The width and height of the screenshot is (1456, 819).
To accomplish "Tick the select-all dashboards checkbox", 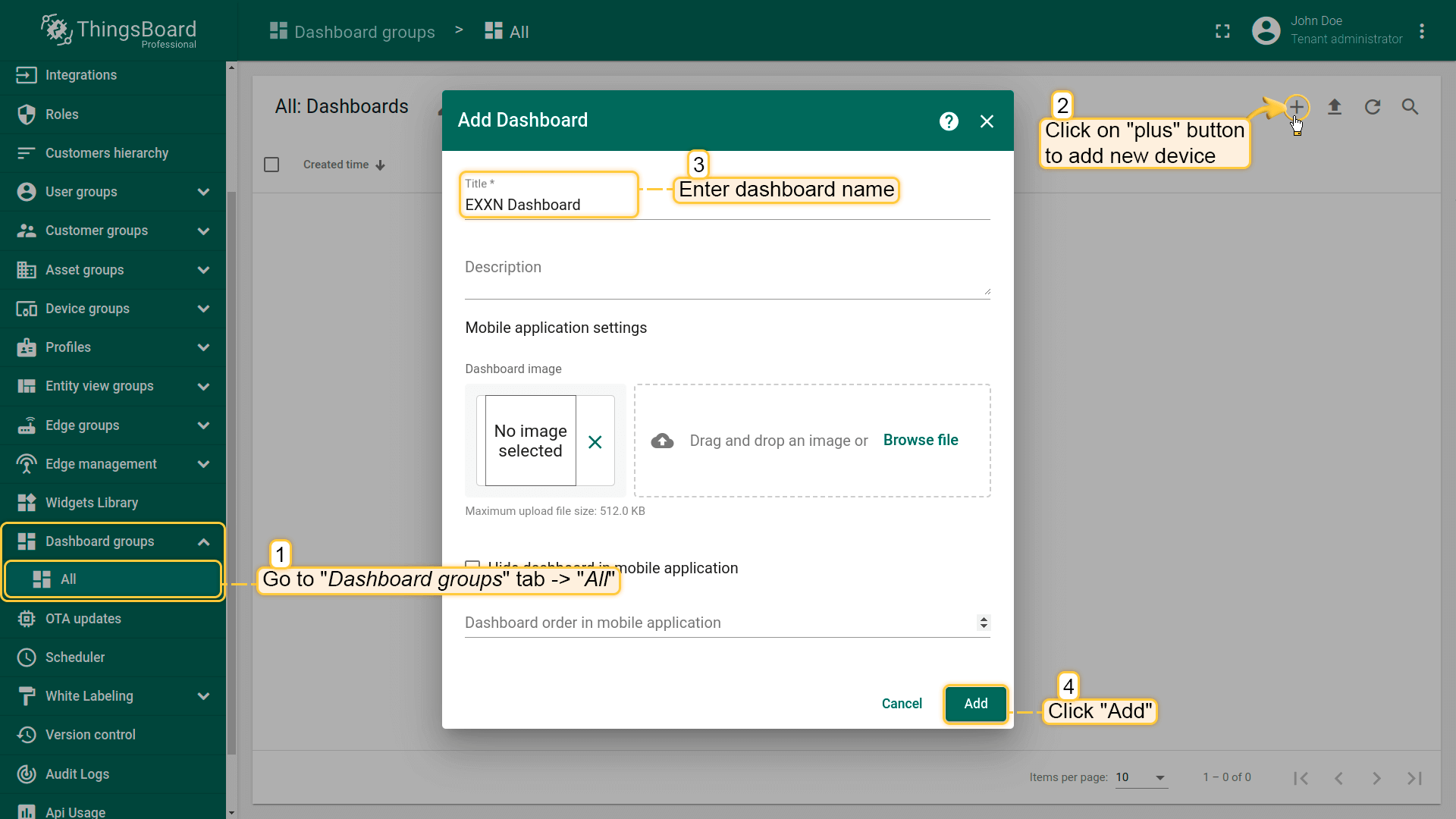I will pyautogui.click(x=271, y=165).
